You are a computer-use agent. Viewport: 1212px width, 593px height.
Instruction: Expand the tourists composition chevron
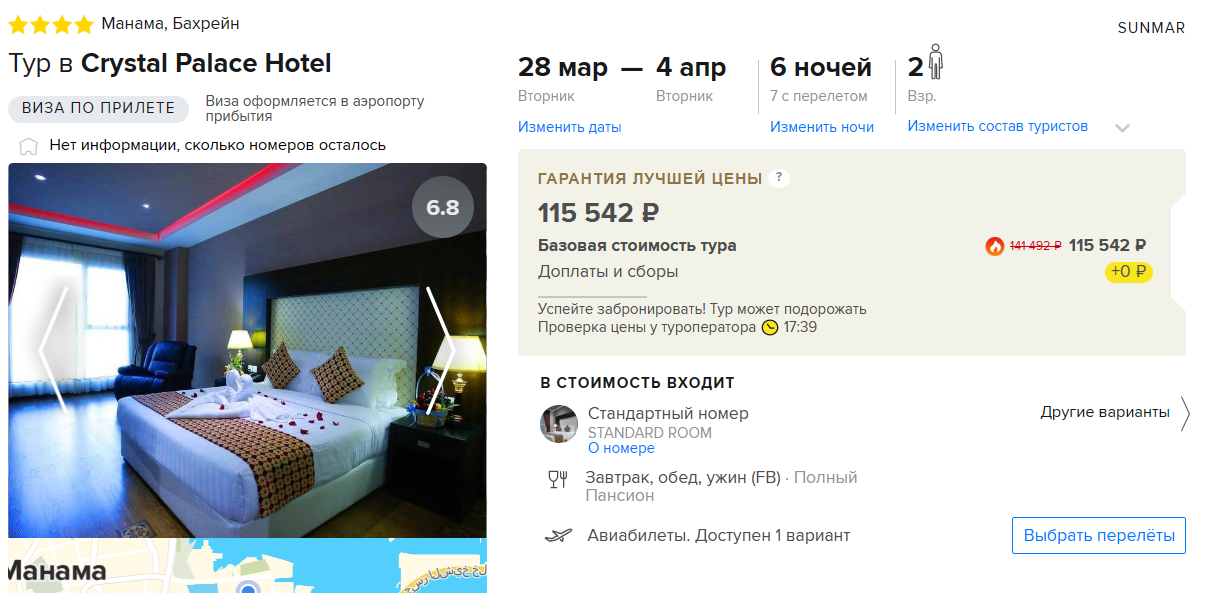(1122, 128)
